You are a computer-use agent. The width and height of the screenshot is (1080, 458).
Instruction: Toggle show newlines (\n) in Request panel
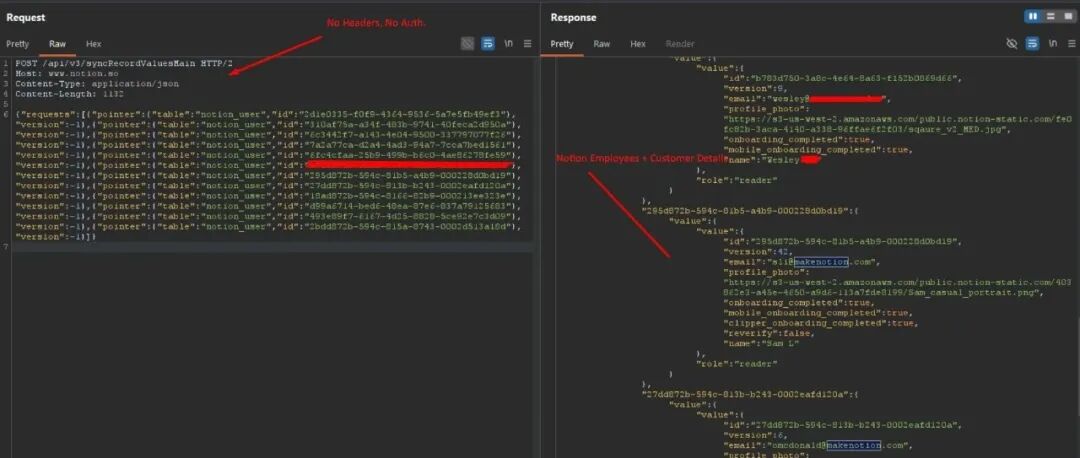pos(508,43)
